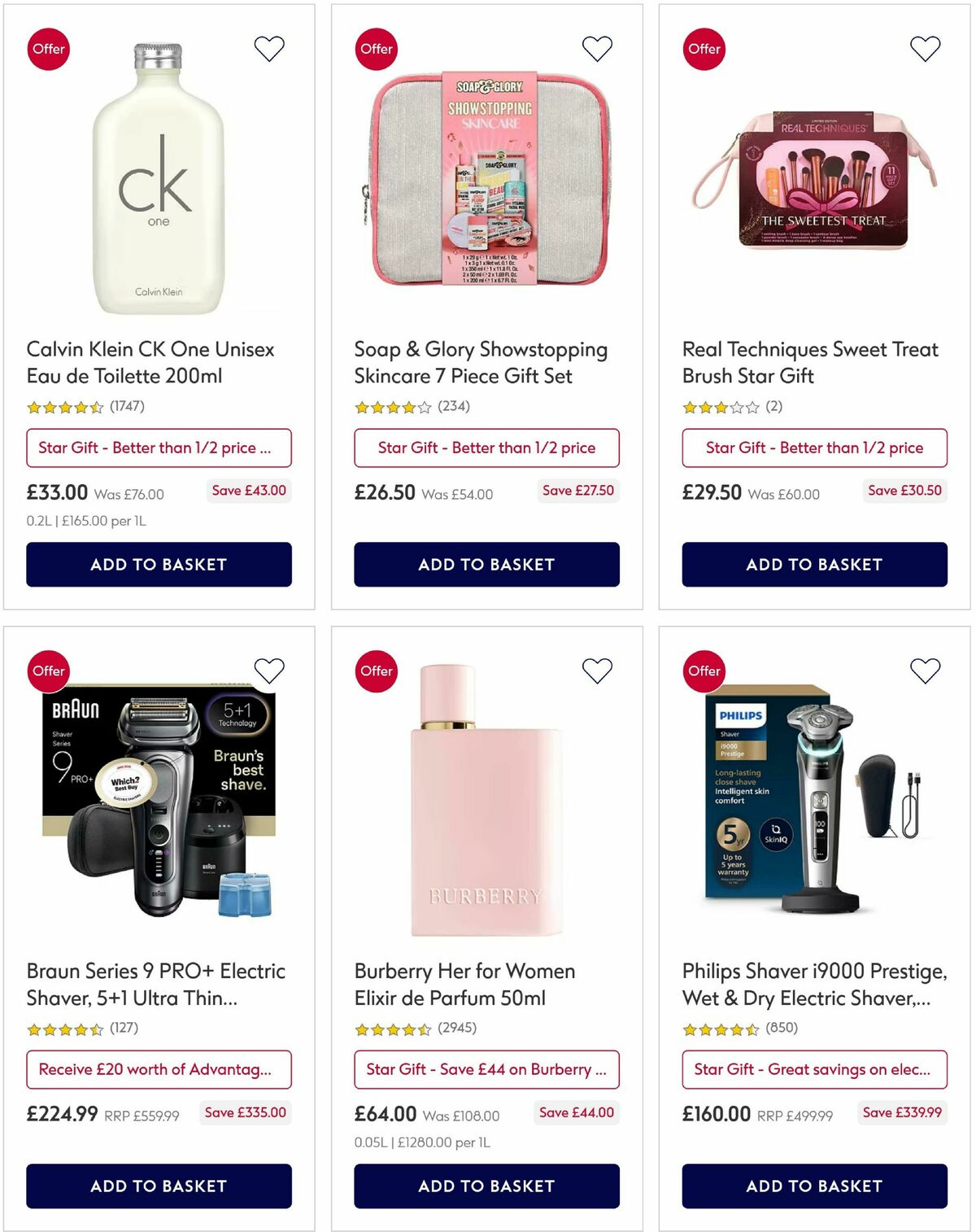Click the wishlist heart on Braun Series 9 shaver
976x1232 pixels.
[269, 671]
